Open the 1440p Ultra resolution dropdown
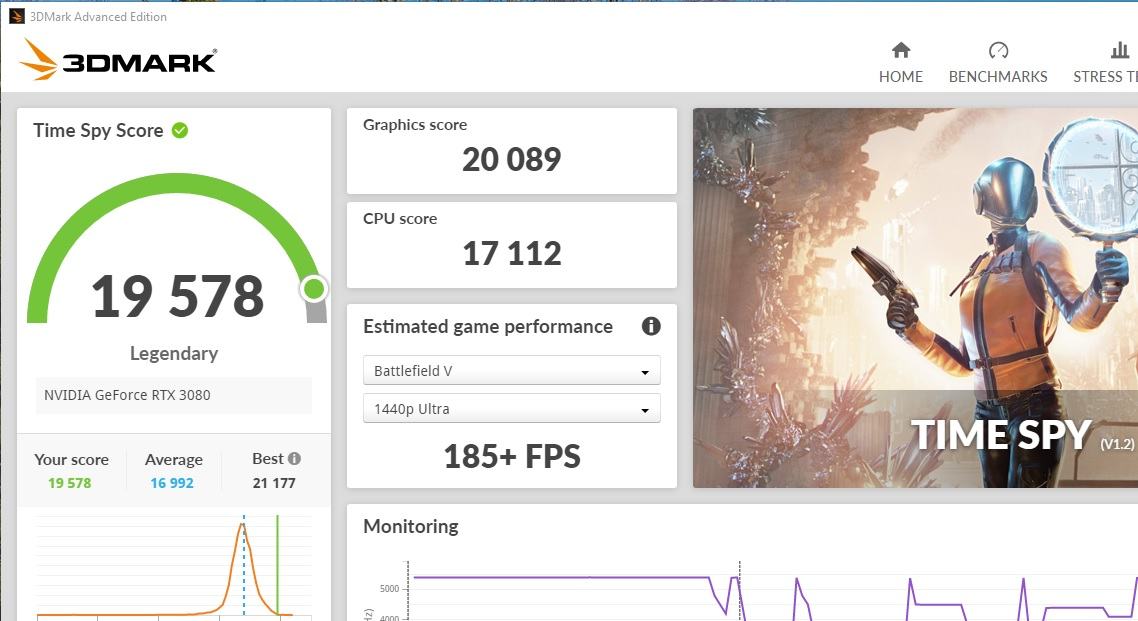 [512, 408]
